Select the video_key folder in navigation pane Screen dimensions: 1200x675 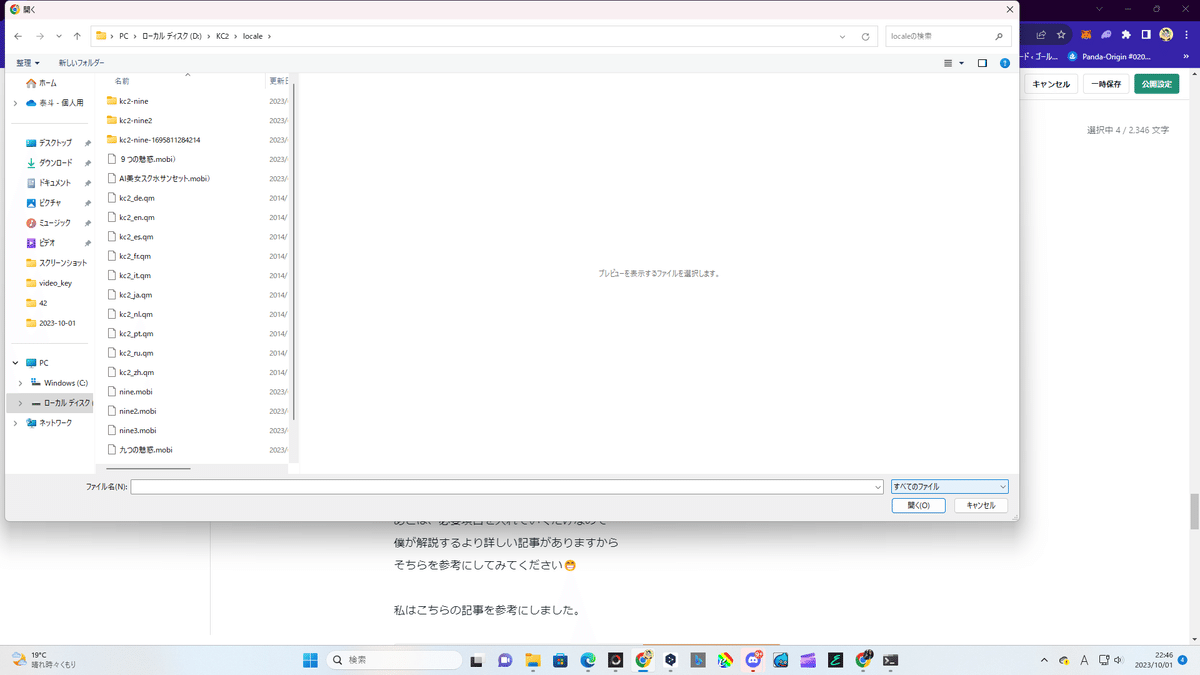tap(50, 283)
